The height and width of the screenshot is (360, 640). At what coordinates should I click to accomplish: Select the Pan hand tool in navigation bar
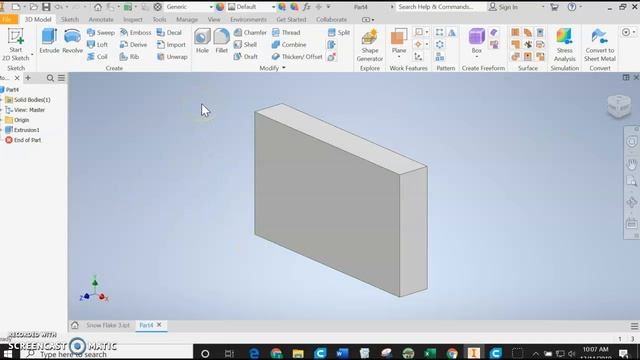(x=631, y=164)
